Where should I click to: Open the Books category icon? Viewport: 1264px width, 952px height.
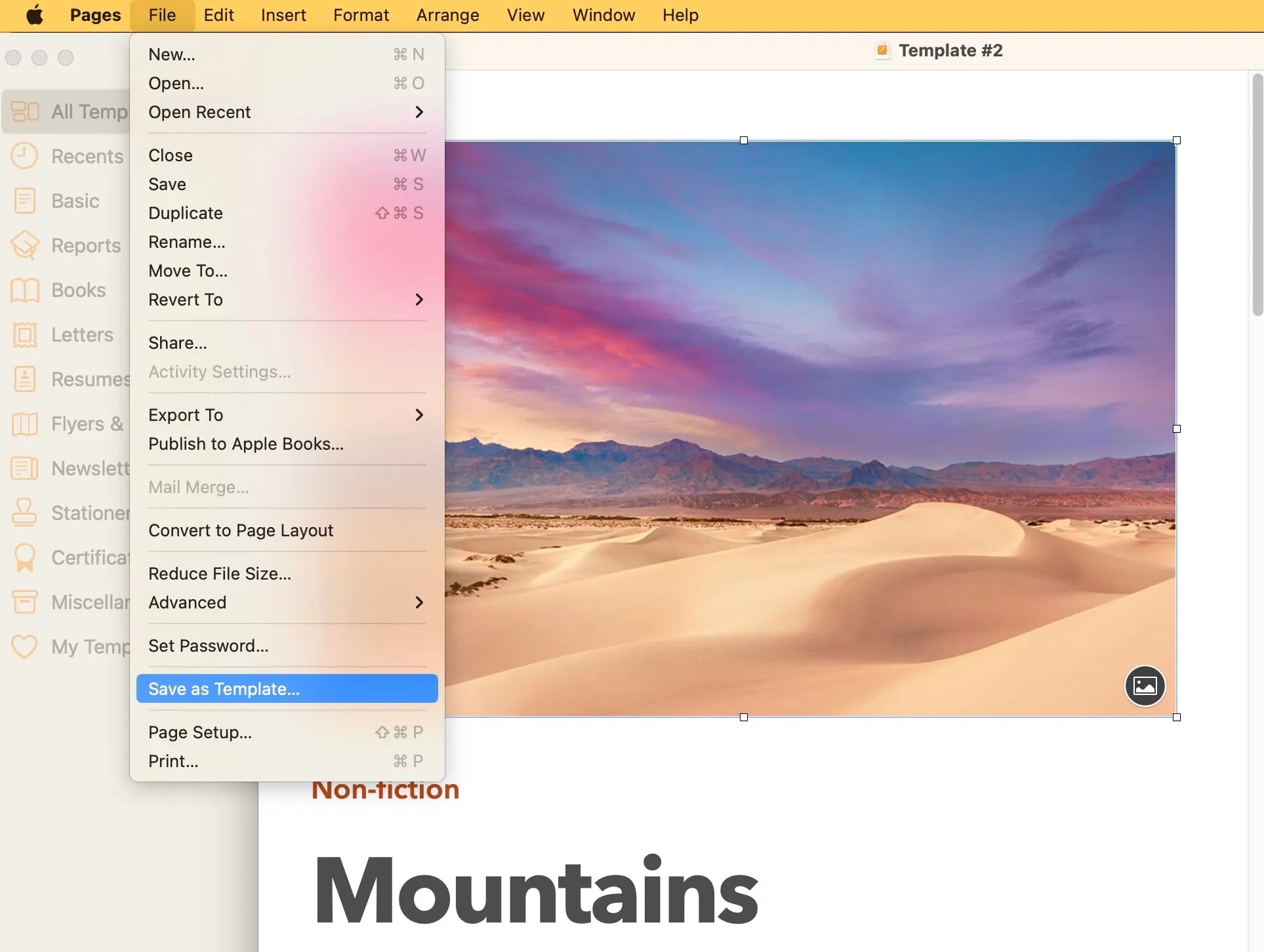pos(24,290)
